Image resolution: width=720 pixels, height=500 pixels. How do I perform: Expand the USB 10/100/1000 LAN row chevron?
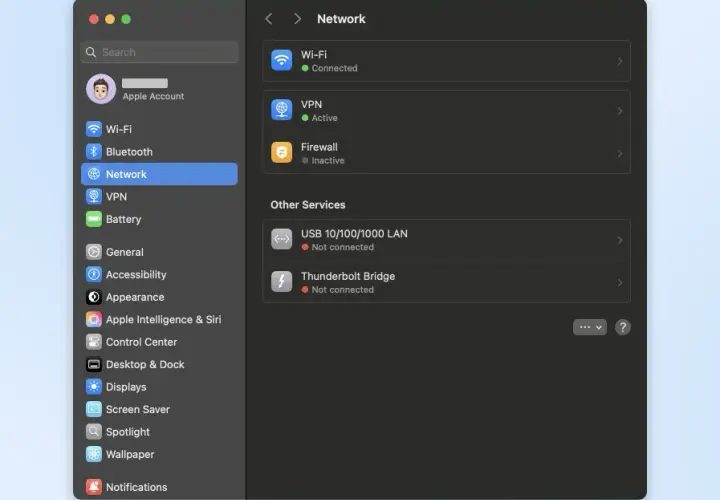click(x=620, y=240)
